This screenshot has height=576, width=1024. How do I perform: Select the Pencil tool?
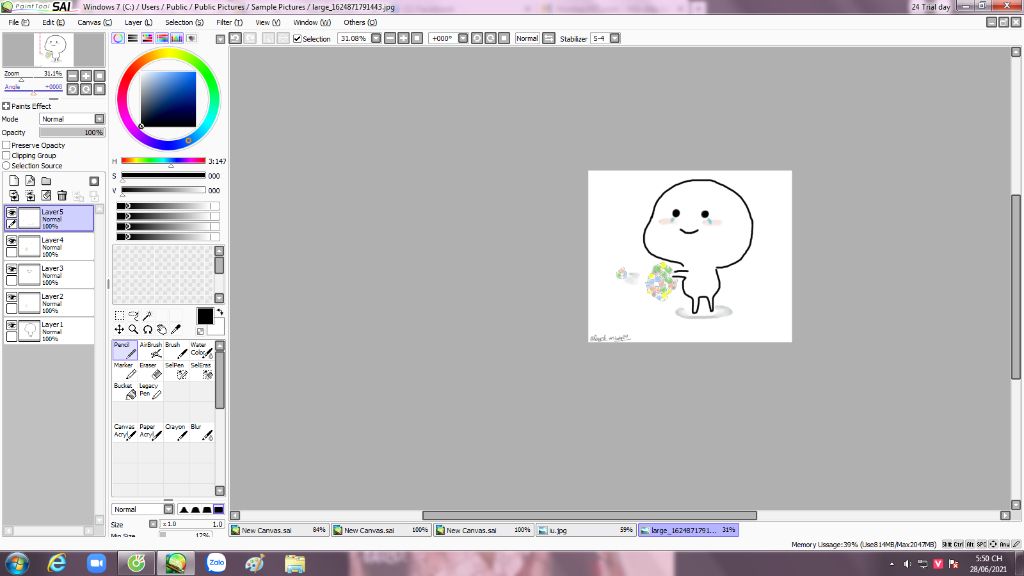click(125, 350)
